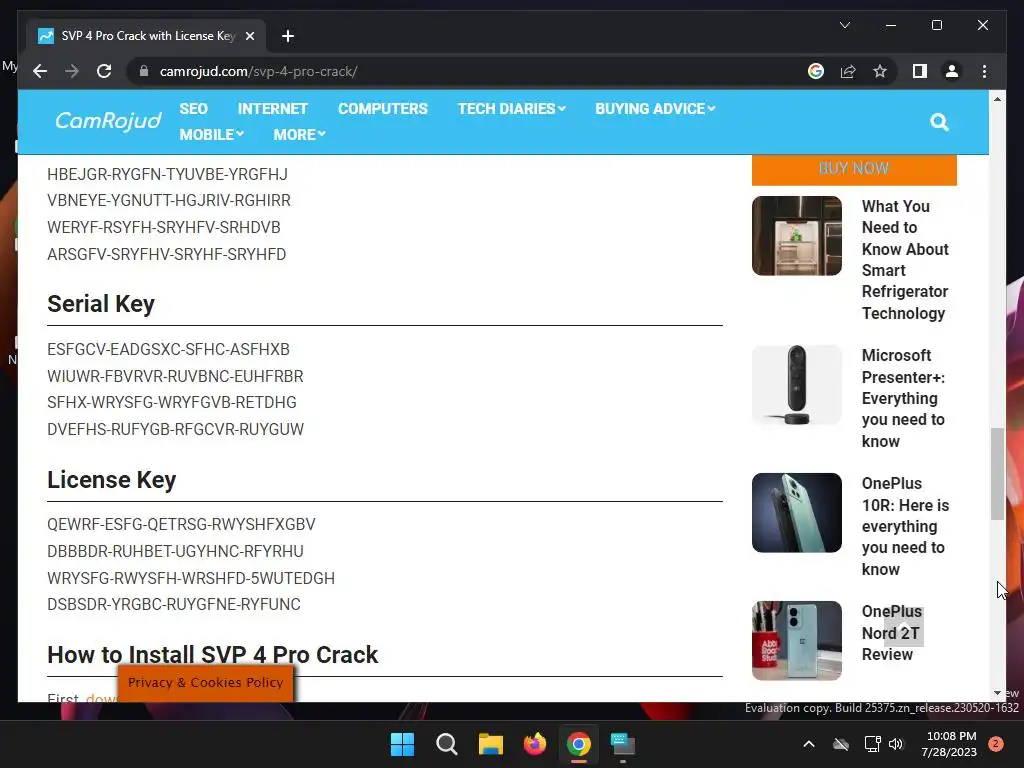Open the OnePlus Nord 2T Review link
Image resolution: width=1024 pixels, height=768 pixels.
(x=891, y=633)
